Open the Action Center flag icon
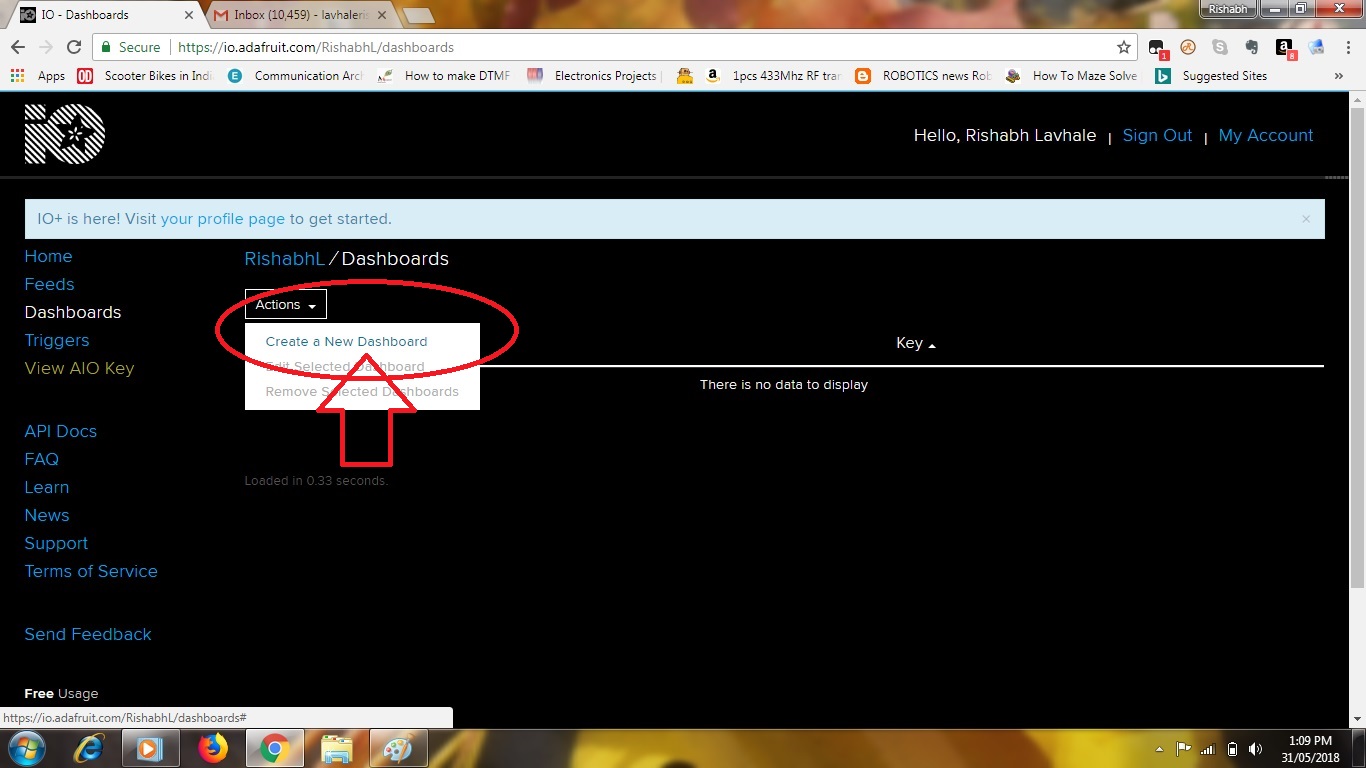 1183,749
